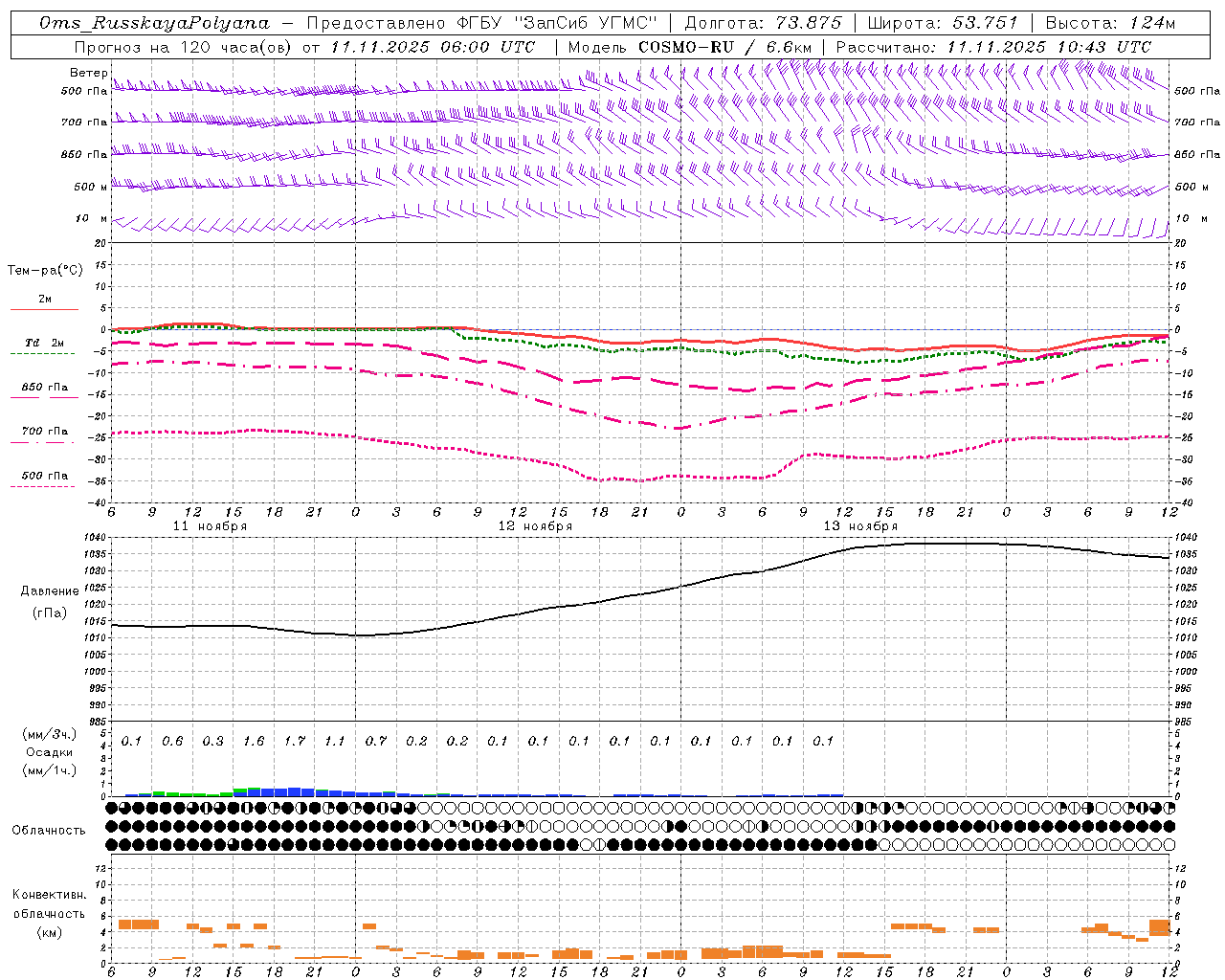Viewport: 1225px width, 980px height.
Task: Click the '(км)' unit under convective cloudiness
Action: click(x=49, y=932)
